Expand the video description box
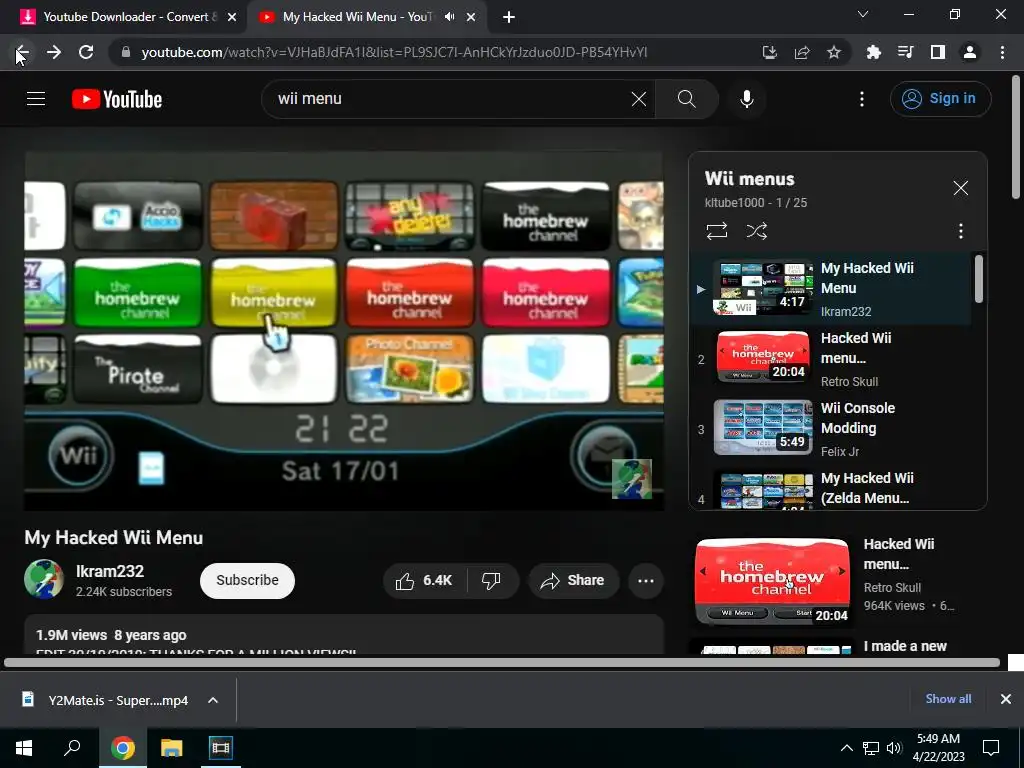The image size is (1024, 768). (344, 635)
